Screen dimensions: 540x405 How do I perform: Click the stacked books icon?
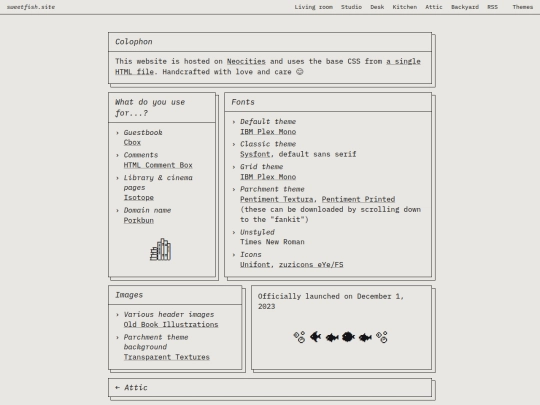(x=160, y=250)
